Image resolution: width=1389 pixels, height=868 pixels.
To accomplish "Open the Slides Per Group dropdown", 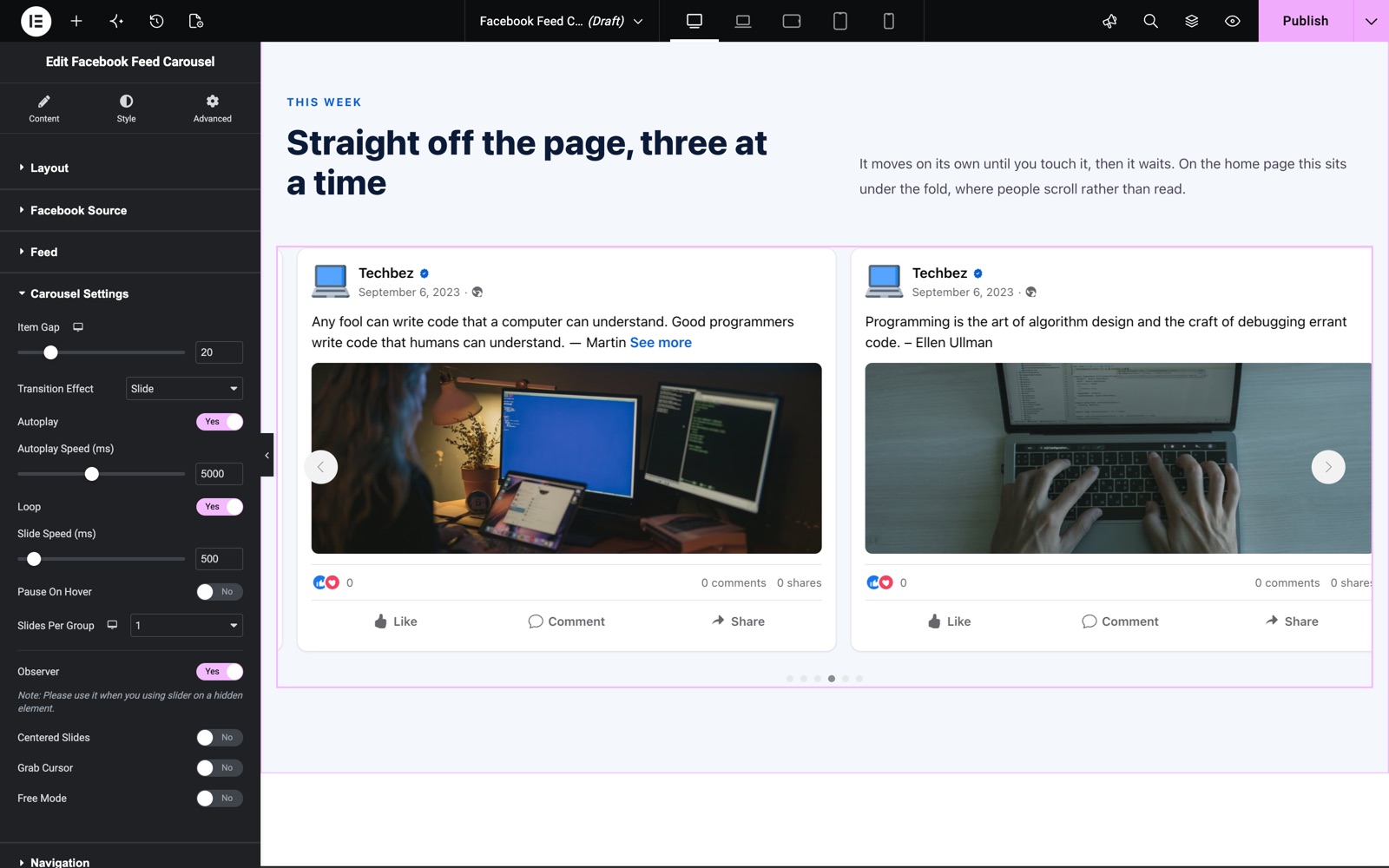I will point(186,625).
